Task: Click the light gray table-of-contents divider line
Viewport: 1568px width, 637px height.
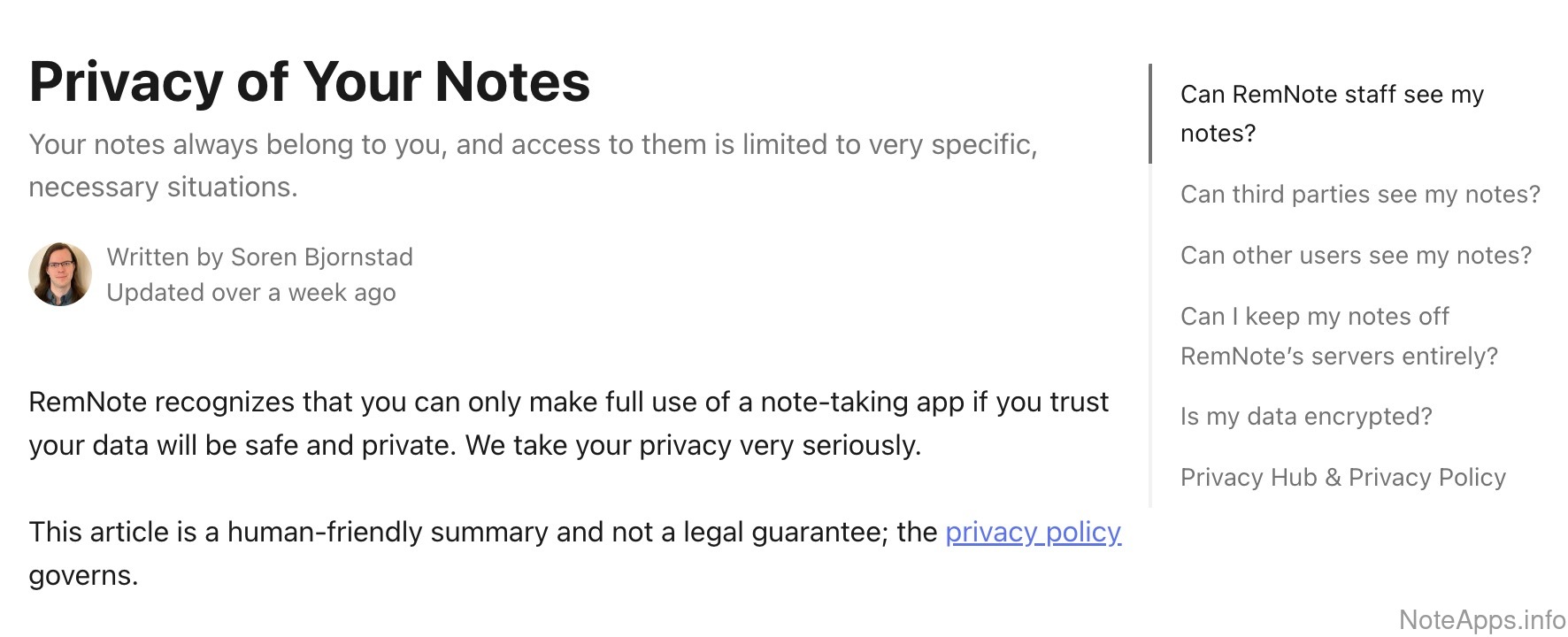Action: point(1150,336)
